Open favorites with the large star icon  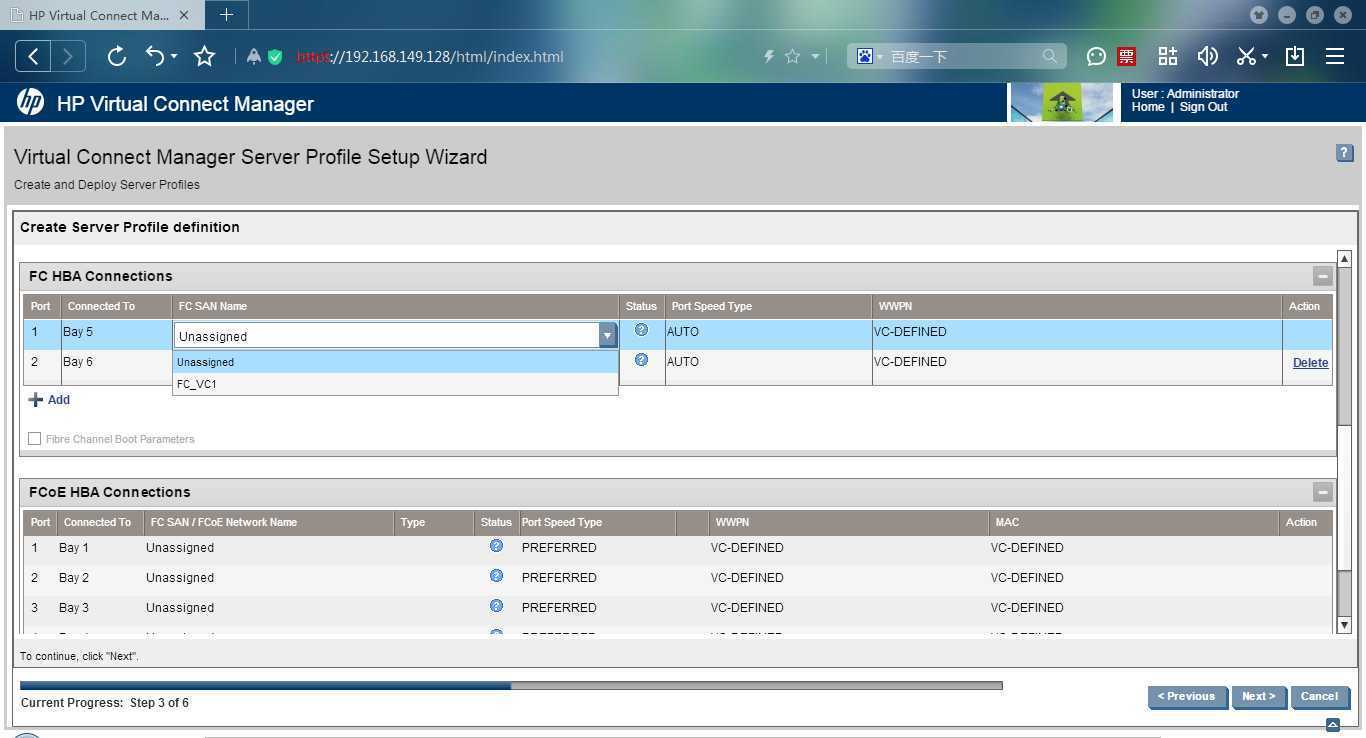click(205, 56)
